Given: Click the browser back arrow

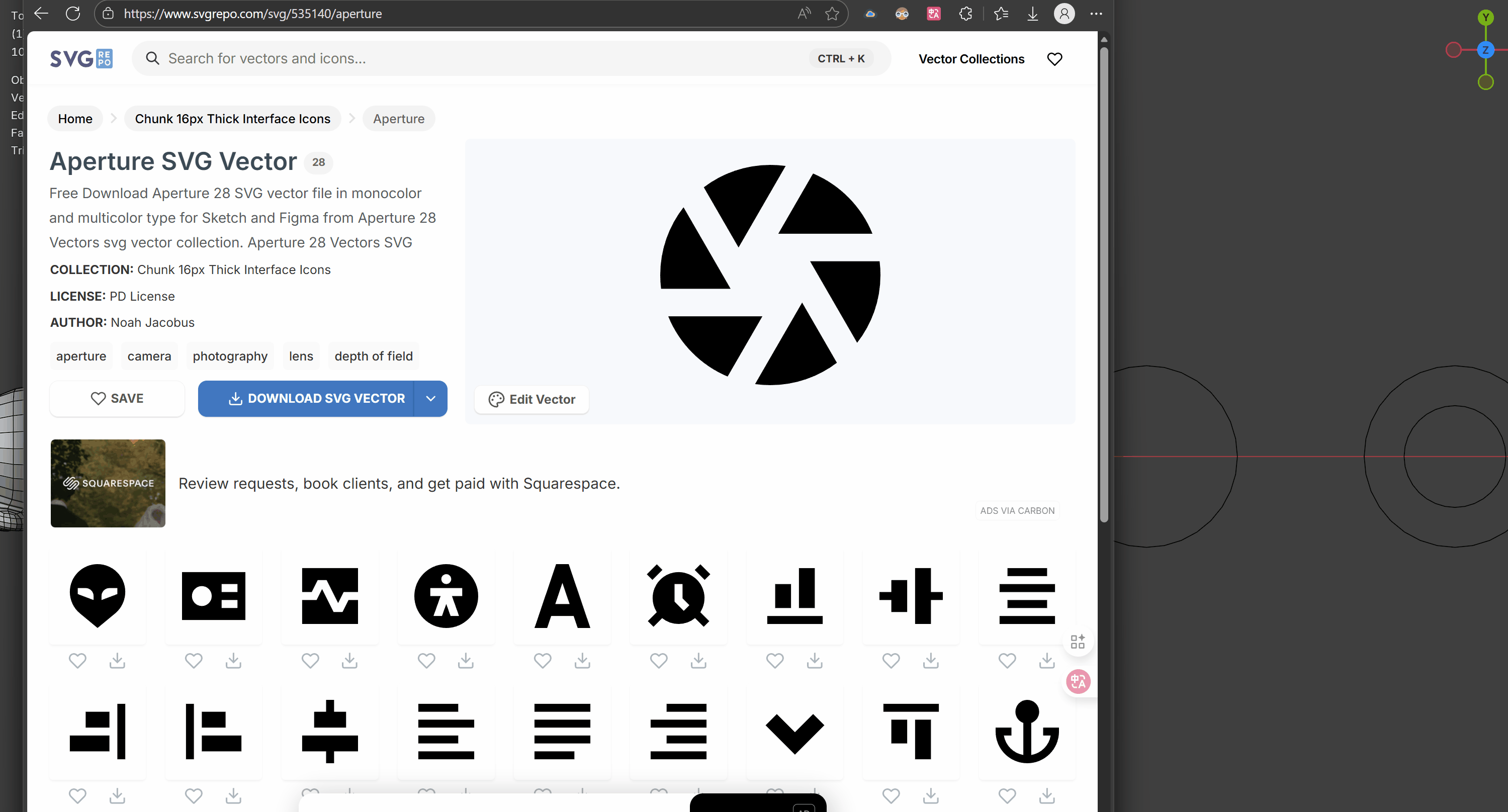Looking at the screenshot, I should click(41, 14).
